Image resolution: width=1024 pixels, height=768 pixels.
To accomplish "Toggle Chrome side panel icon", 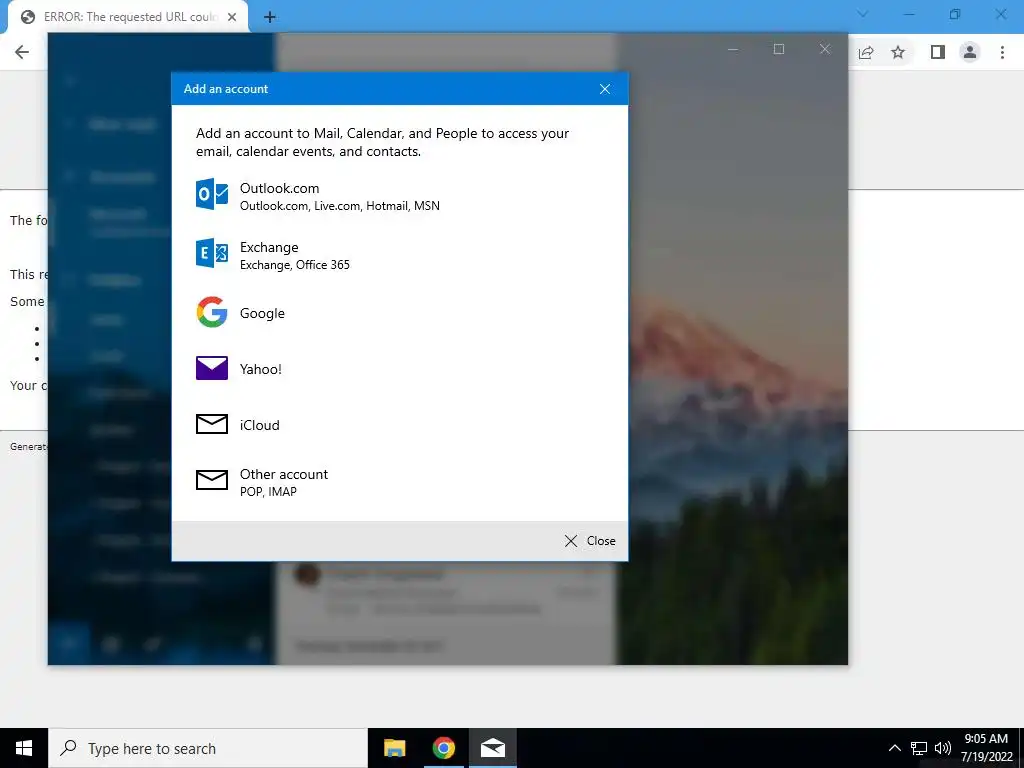I will click(938, 52).
